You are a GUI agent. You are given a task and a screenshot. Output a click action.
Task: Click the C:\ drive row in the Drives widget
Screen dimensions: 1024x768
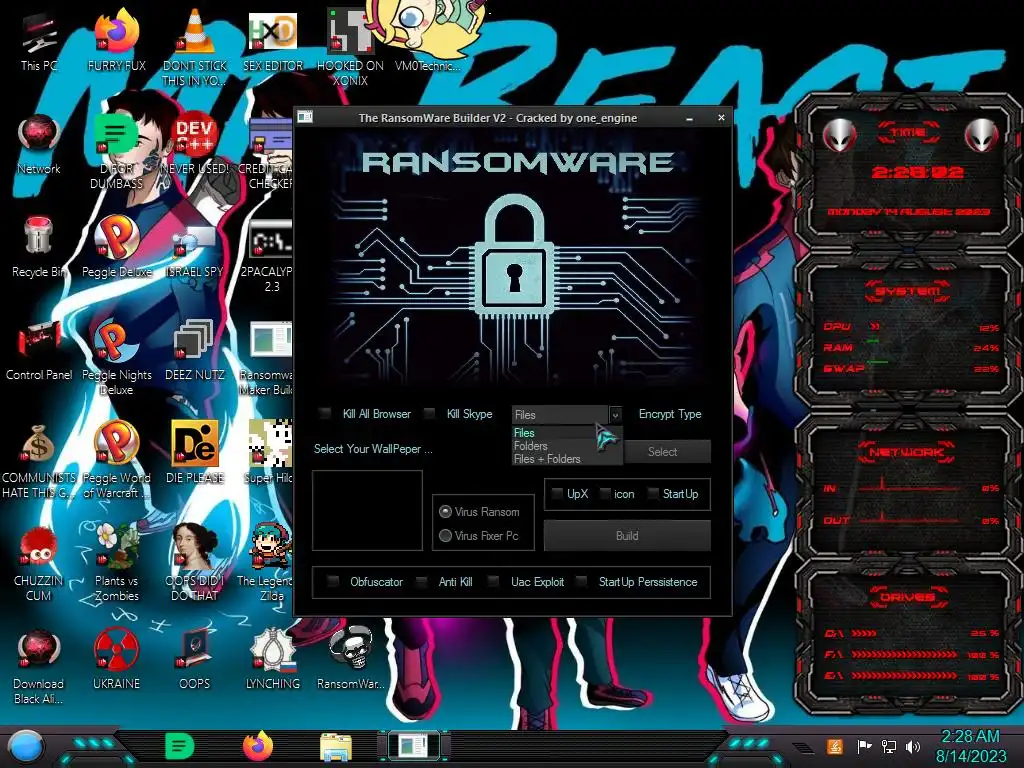(x=911, y=633)
